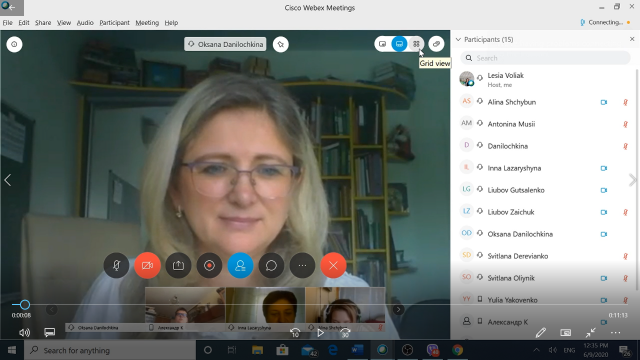Viewport: 640px width, 360px height.
Task: Open the Audio menu
Action: pyautogui.click(x=85, y=23)
